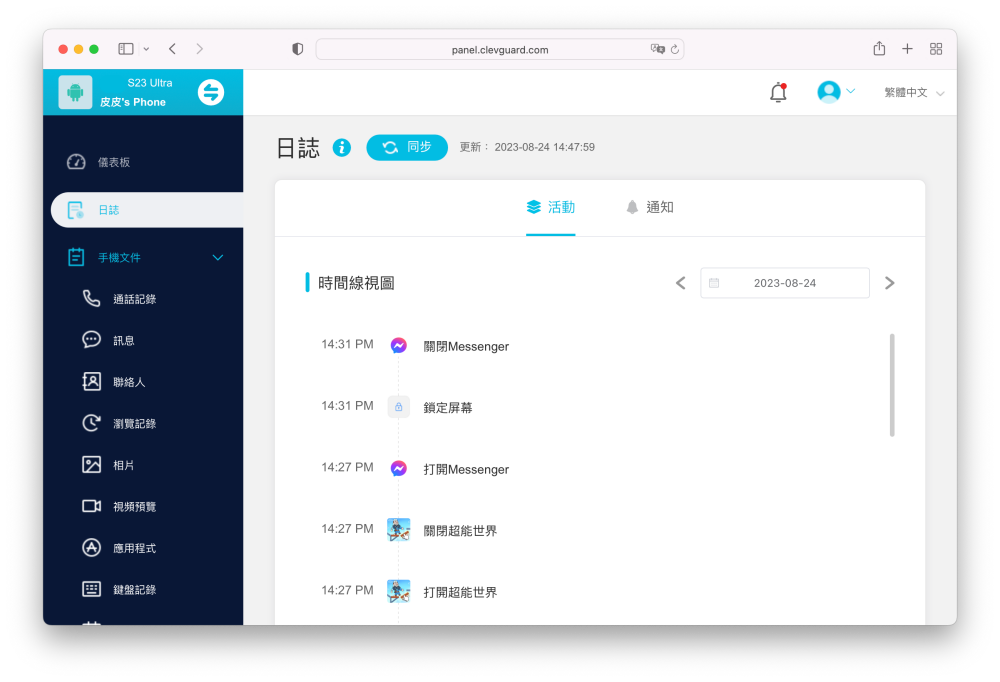The image size is (1000, 682).
Task: Open the notification bell icon
Action: pyautogui.click(x=778, y=93)
